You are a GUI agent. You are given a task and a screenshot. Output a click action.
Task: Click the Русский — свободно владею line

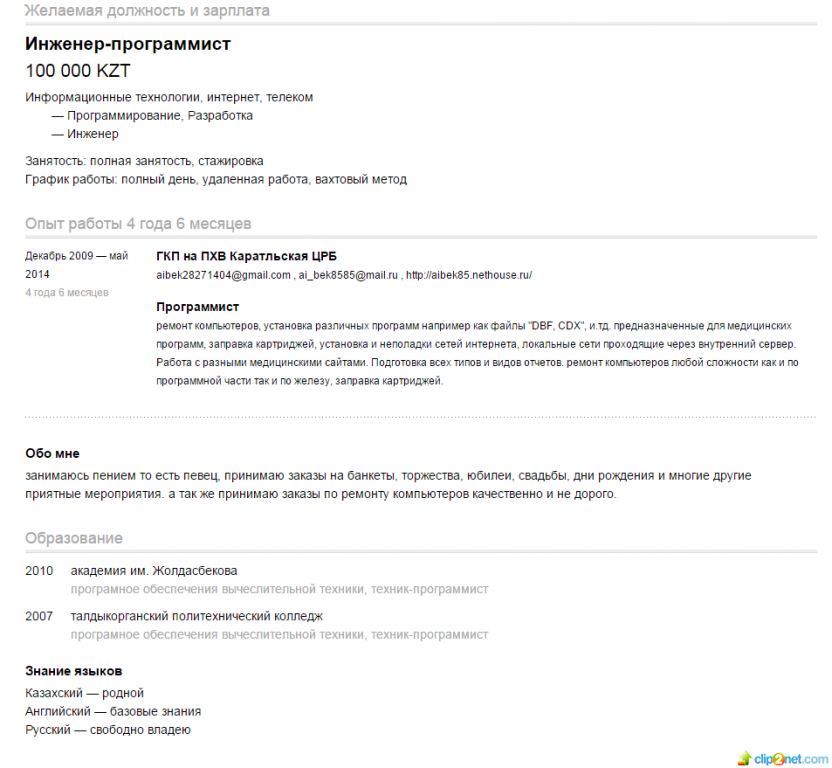[108, 730]
